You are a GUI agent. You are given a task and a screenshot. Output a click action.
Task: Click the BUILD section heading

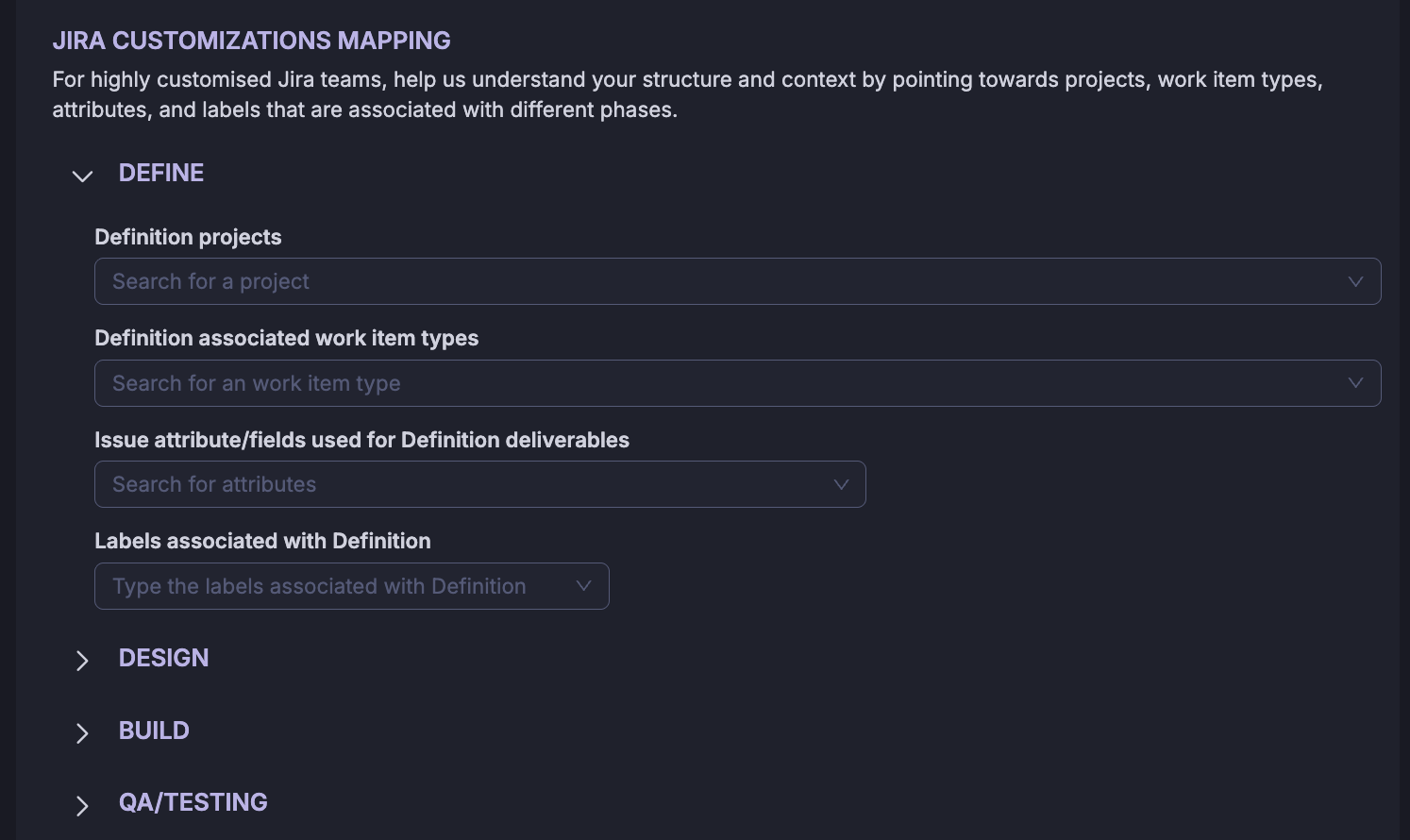pos(154,731)
